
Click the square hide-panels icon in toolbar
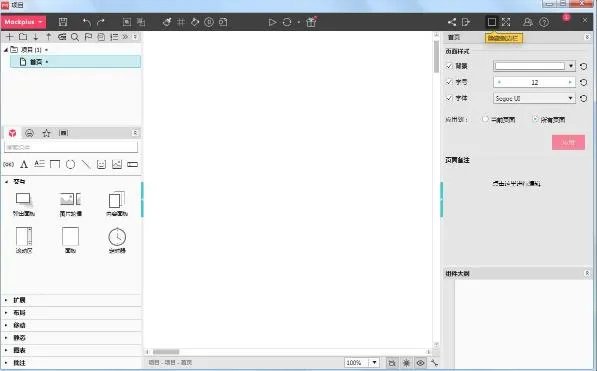[492, 22]
